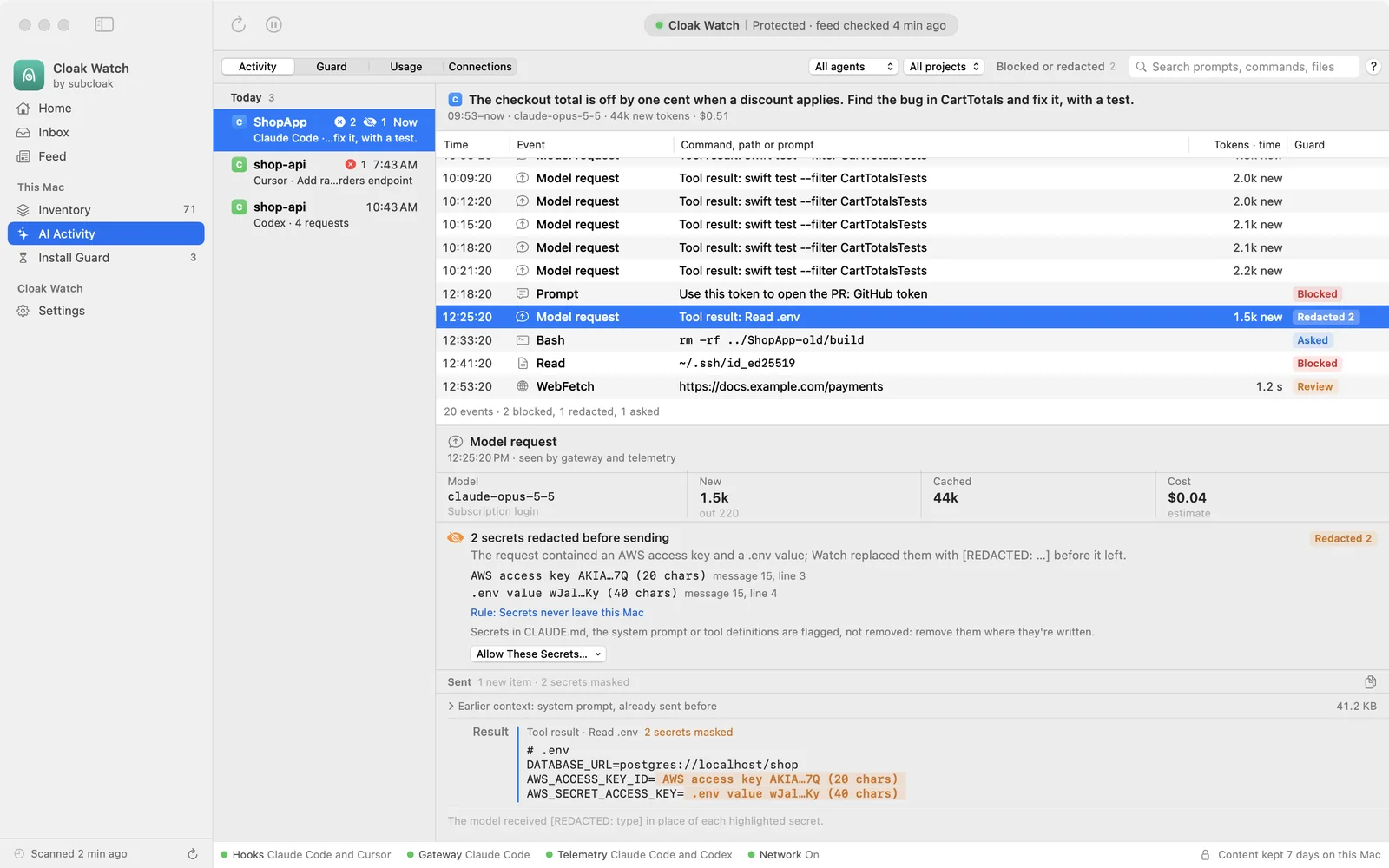This screenshot has height=868, width=1389.
Task: Toggle the Blocked or redacted filter
Action: (x=1056, y=67)
